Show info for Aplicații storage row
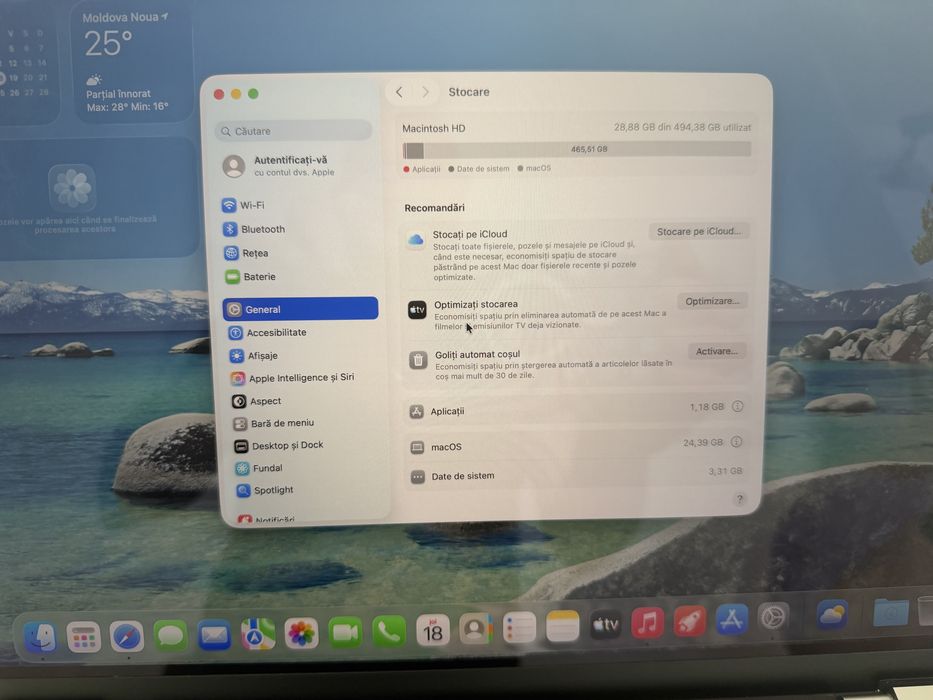Screen dimensions: 933x700 click(737, 407)
